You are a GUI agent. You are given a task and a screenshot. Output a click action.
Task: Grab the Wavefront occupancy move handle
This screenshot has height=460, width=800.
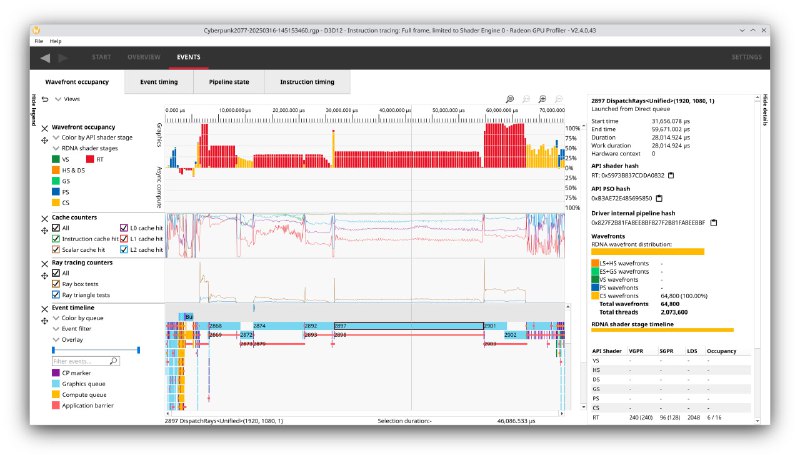tap(45, 140)
